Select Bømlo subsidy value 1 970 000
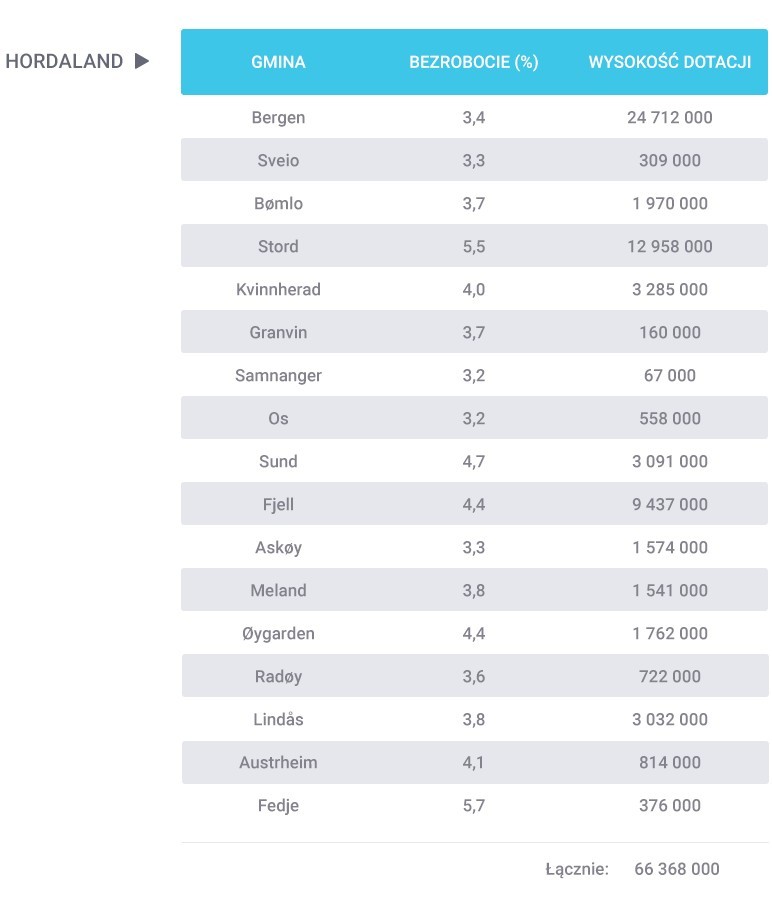The height and width of the screenshot is (905, 772). (x=670, y=203)
